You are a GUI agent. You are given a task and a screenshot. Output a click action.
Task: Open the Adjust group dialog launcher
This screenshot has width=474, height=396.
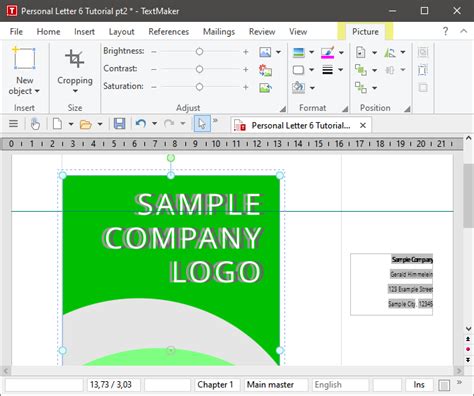click(x=283, y=108)
